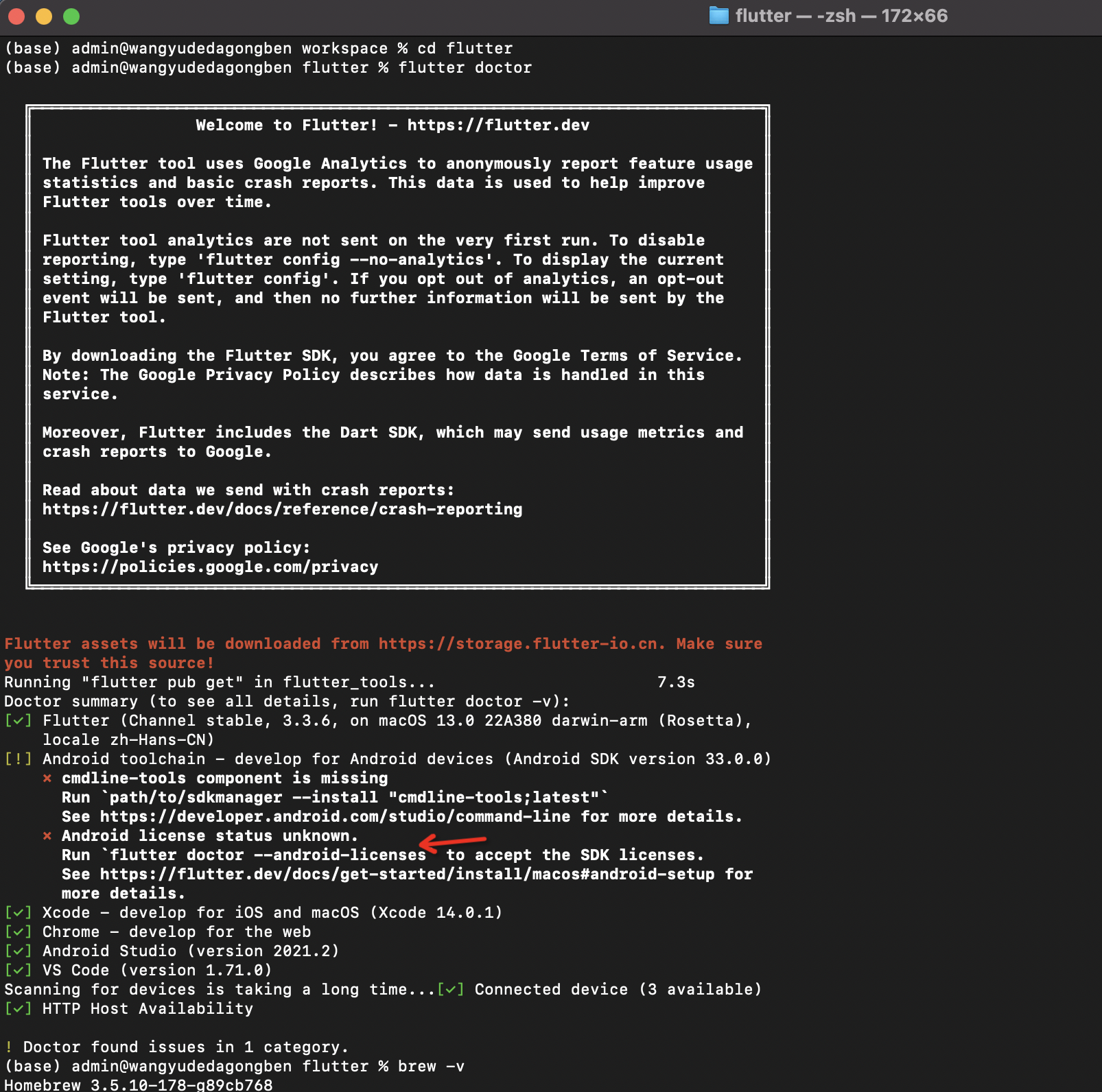Click the green check next to Chrome line
1102x1092 pixels.
(18, 932)
